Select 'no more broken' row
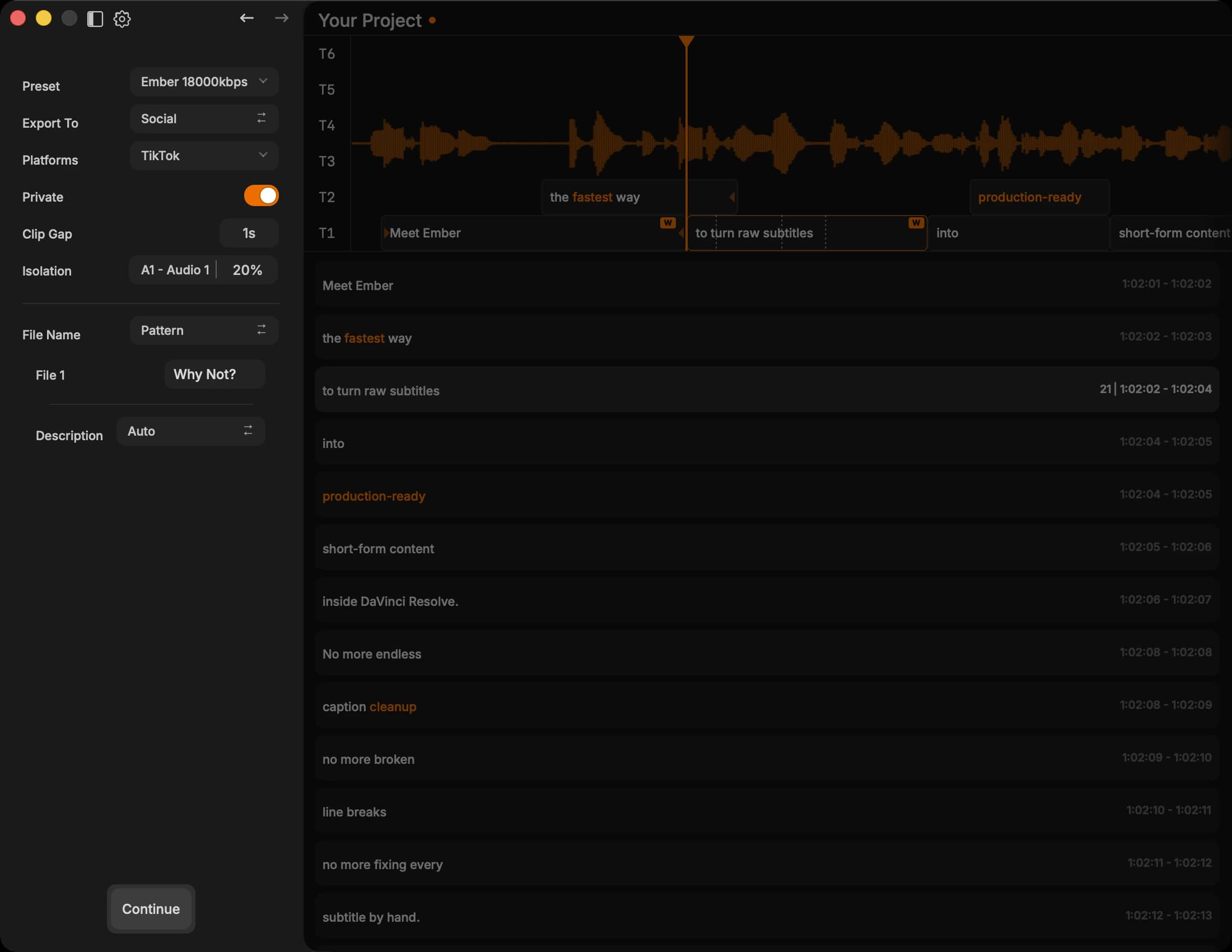 coord(767,759)
